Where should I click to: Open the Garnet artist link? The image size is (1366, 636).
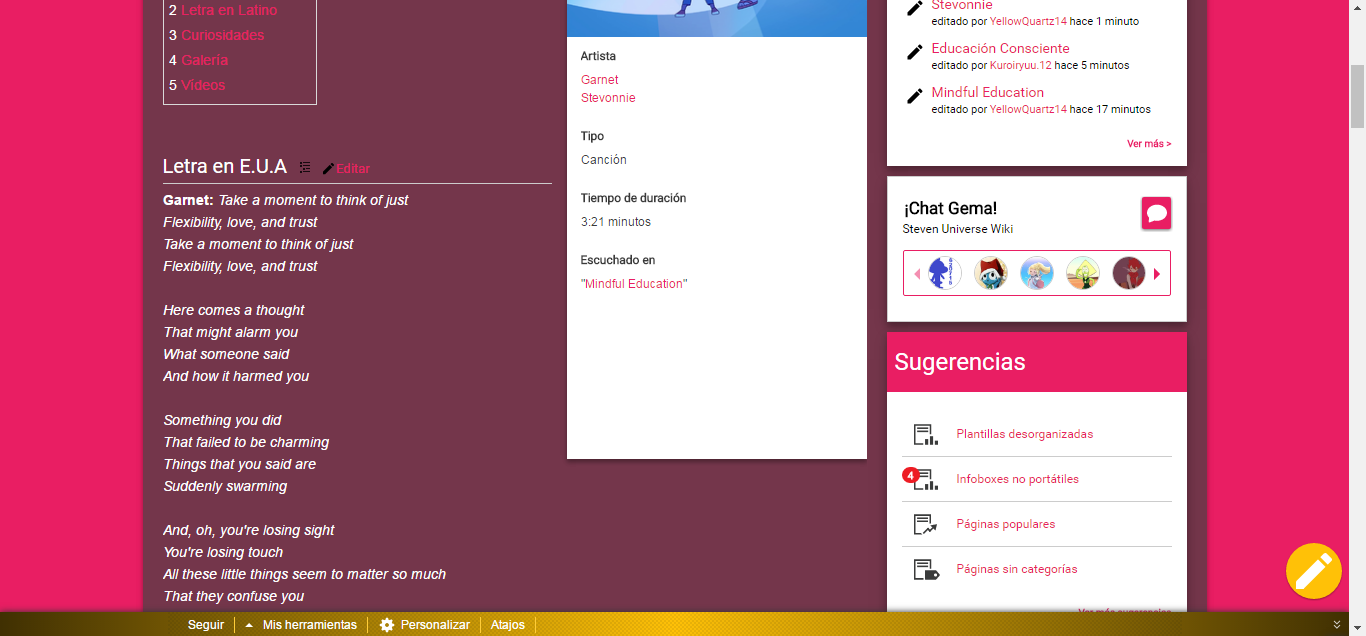(x=600, y=80)
